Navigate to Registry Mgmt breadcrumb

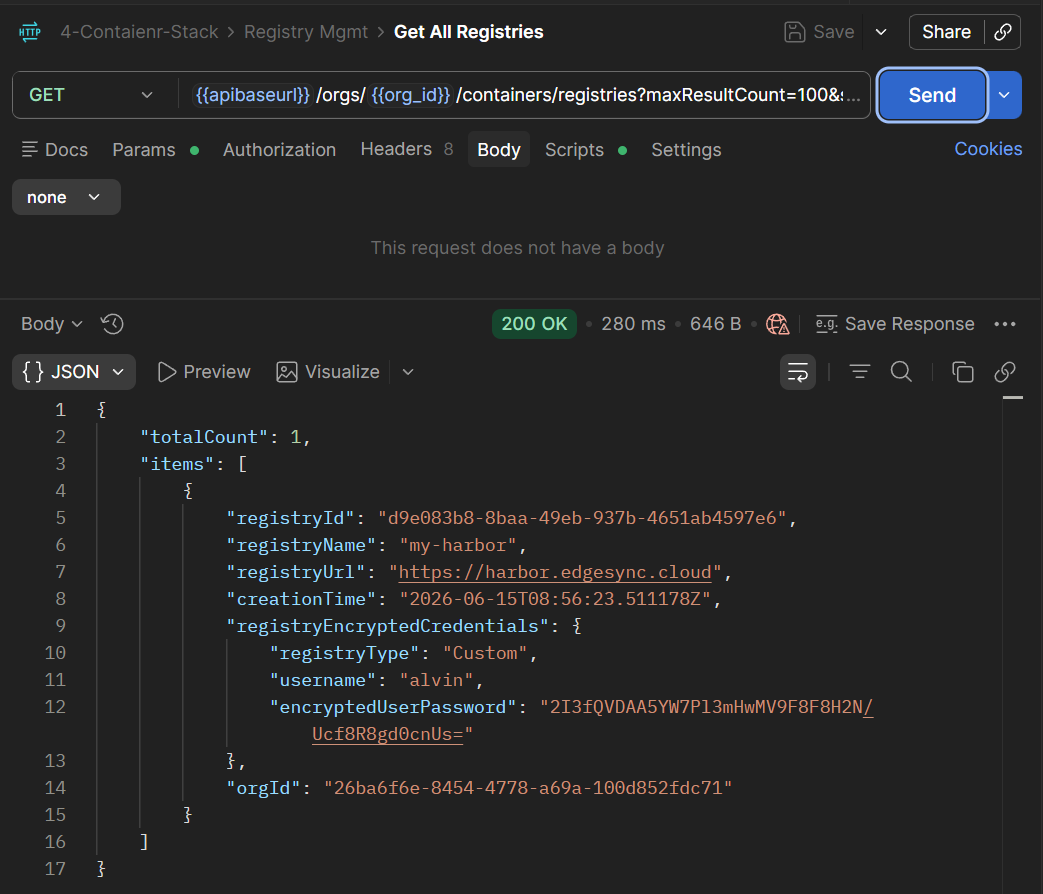pos(305,32)
